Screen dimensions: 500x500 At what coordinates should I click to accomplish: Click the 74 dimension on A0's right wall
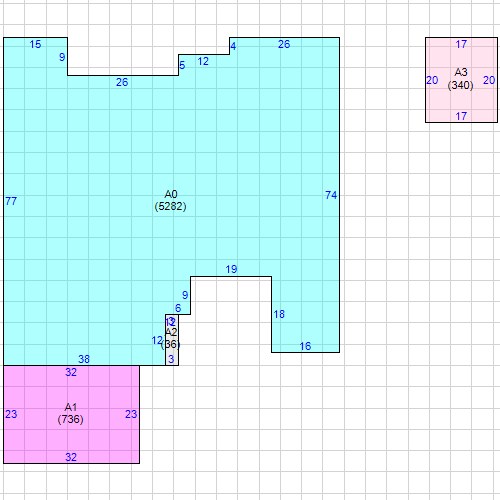click(331, 195)
